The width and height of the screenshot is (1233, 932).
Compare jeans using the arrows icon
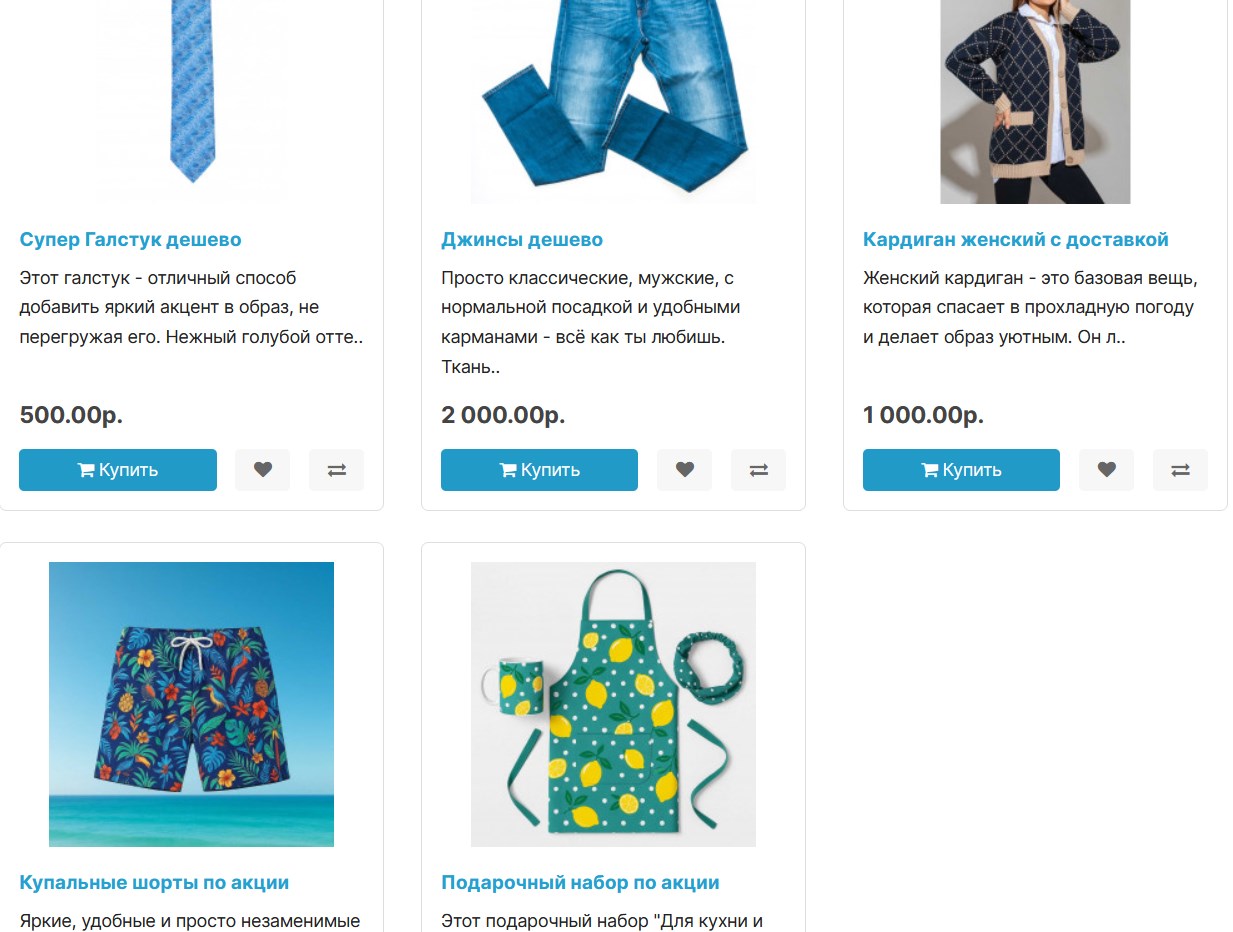tap(758, 470)
